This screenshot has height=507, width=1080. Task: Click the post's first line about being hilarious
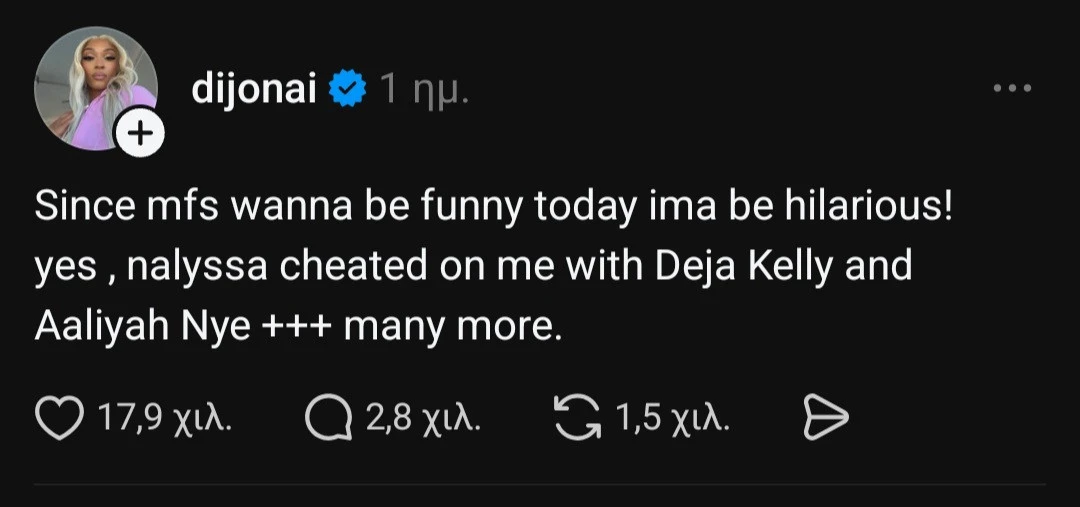tap(493, 207)
